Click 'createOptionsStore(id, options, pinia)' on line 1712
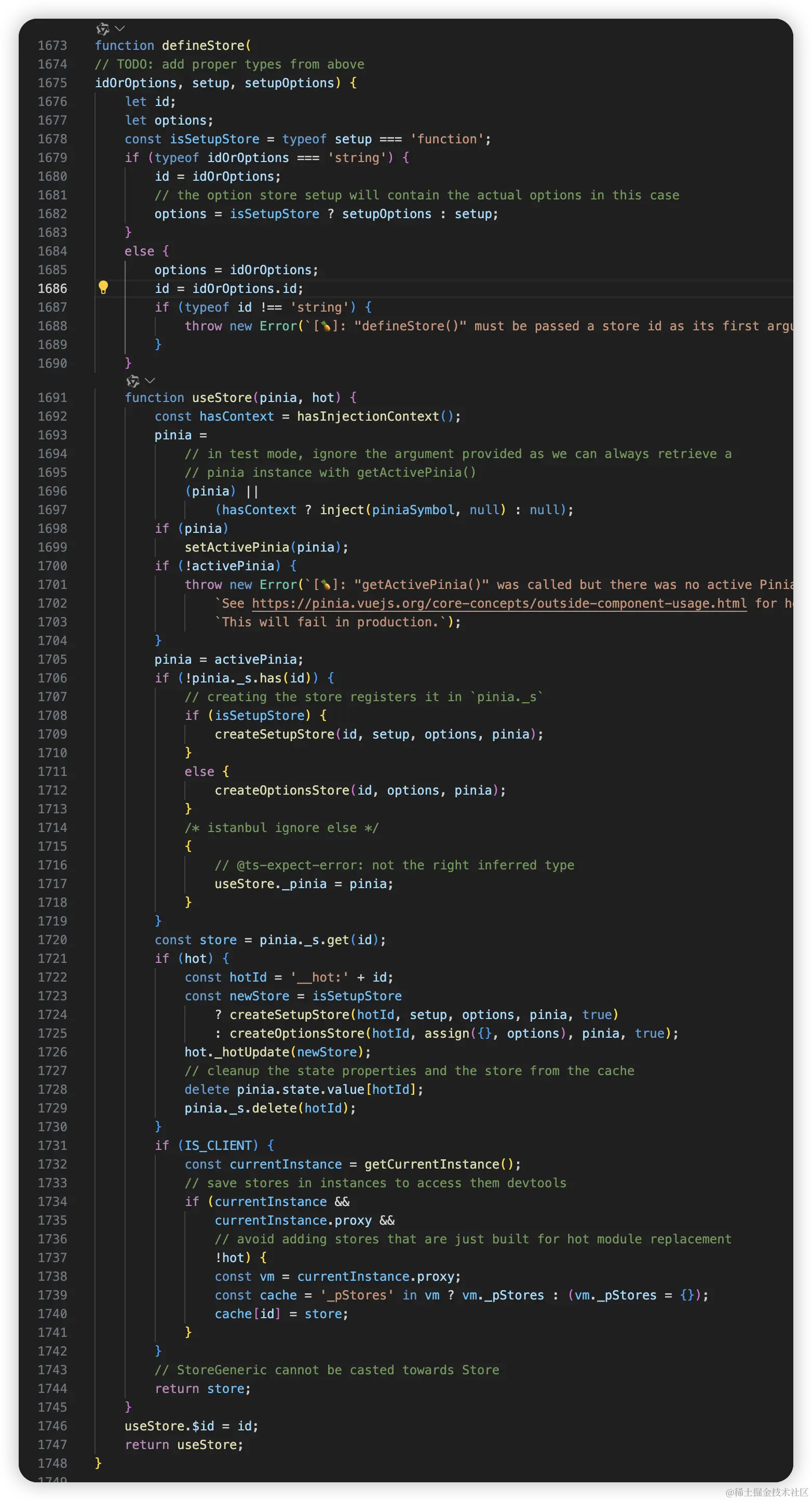Image resolution: width=812 pixels, height=1501 pixels. 357,790
